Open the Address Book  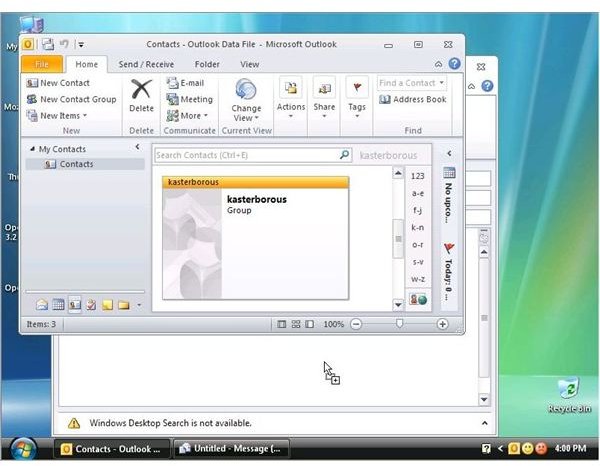pos(412,99)
